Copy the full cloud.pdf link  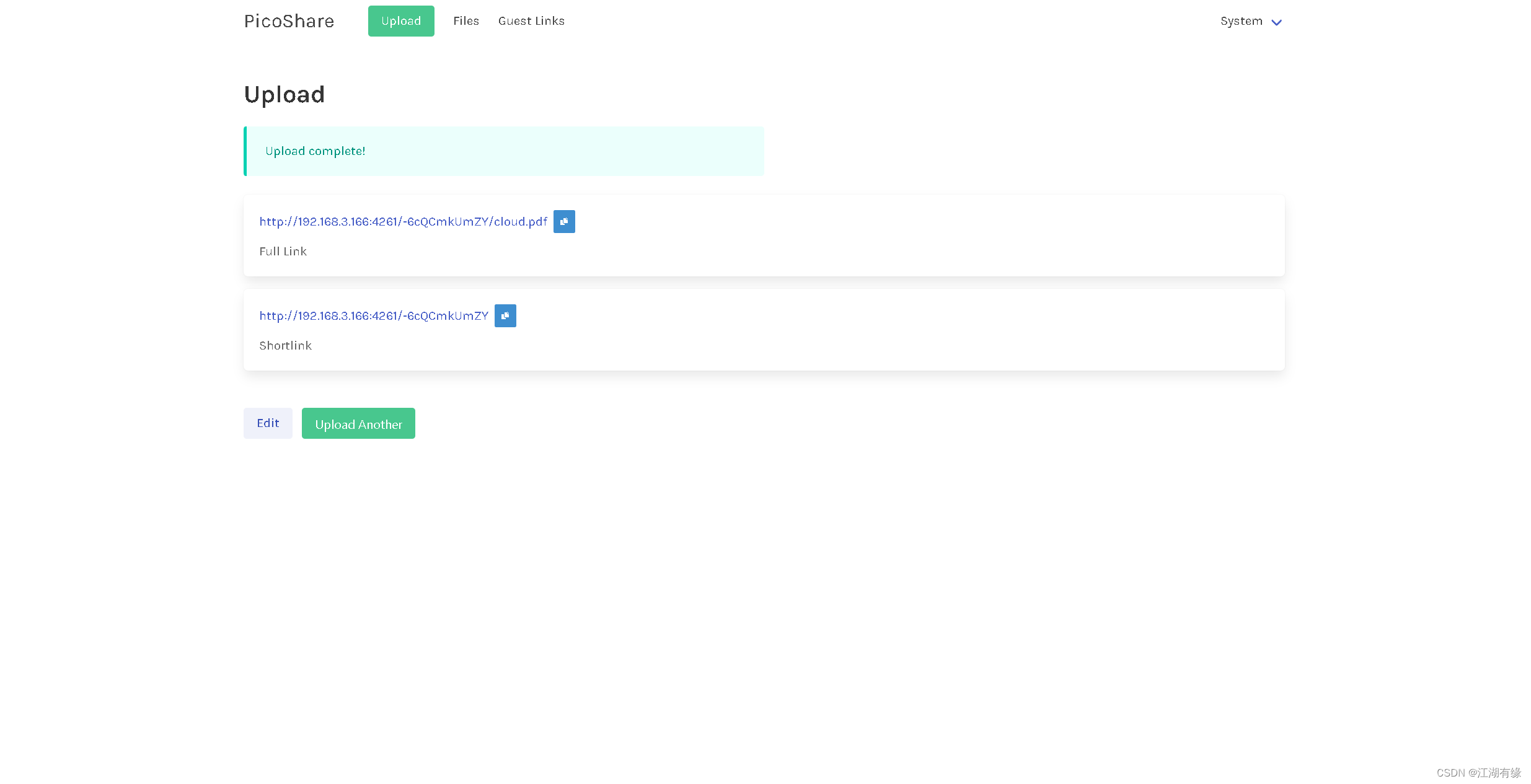click(x=563, y=222)
